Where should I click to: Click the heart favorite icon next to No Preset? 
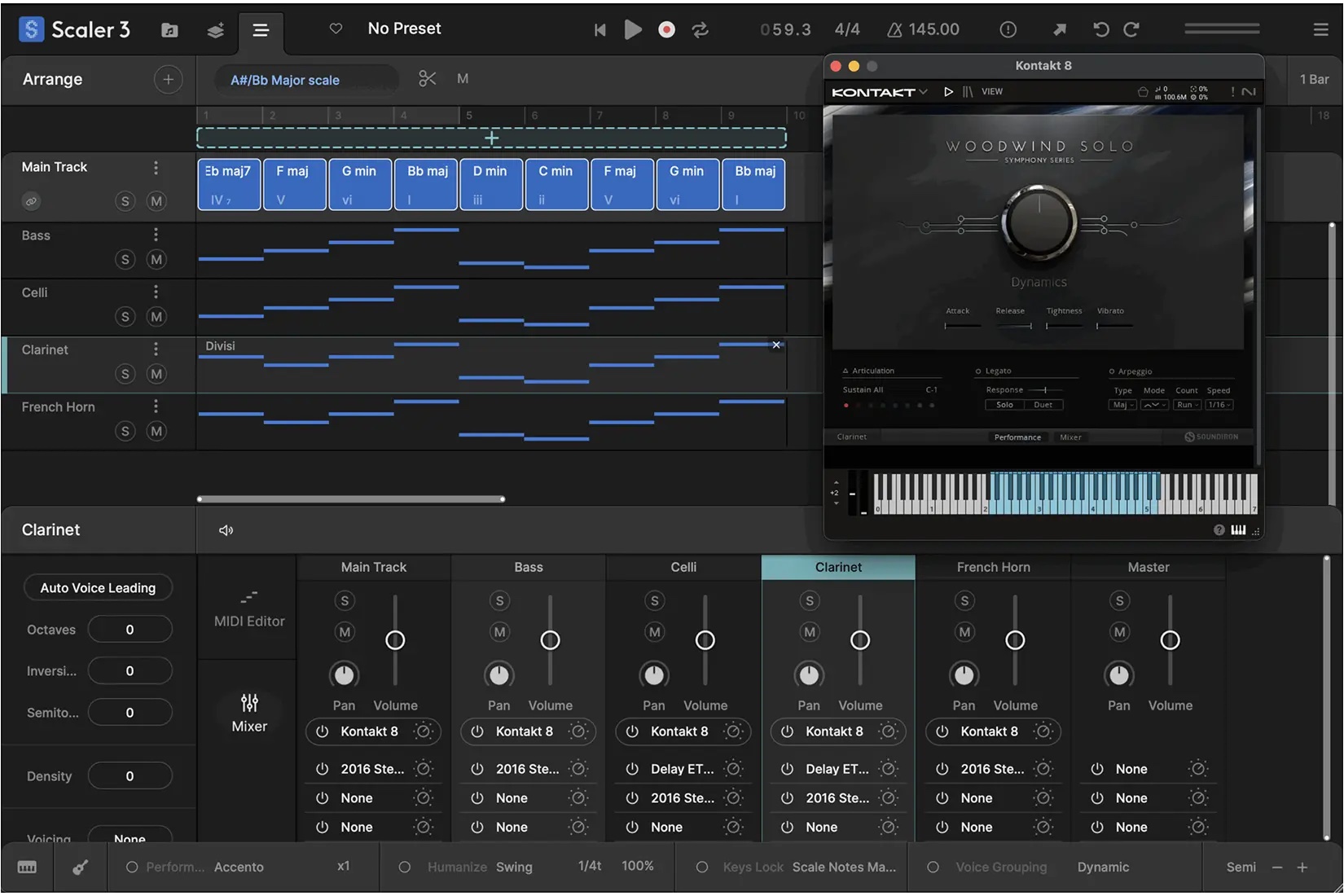(x=335, y=29)
